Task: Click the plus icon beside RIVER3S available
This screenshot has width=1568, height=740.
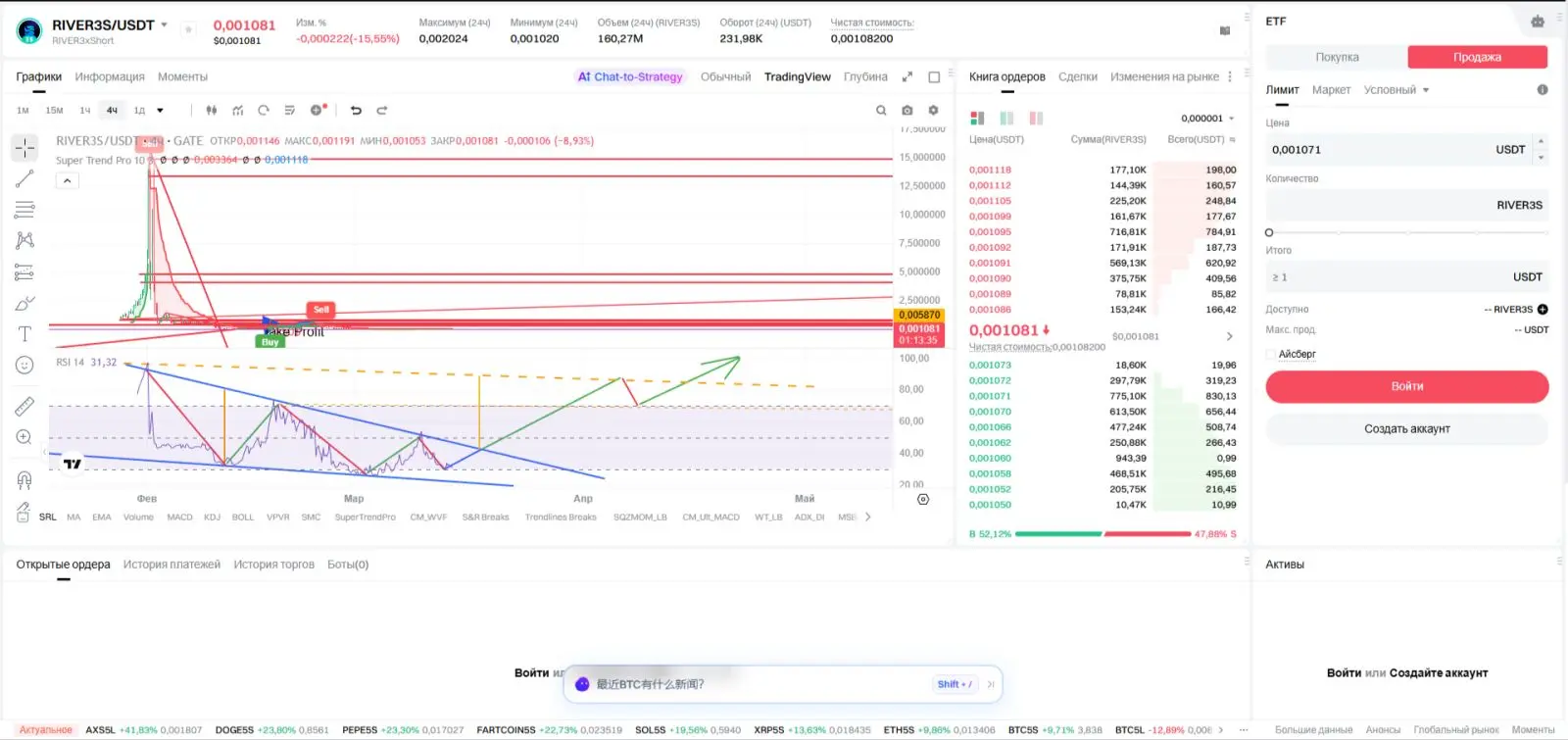Action: point(1543,310)
